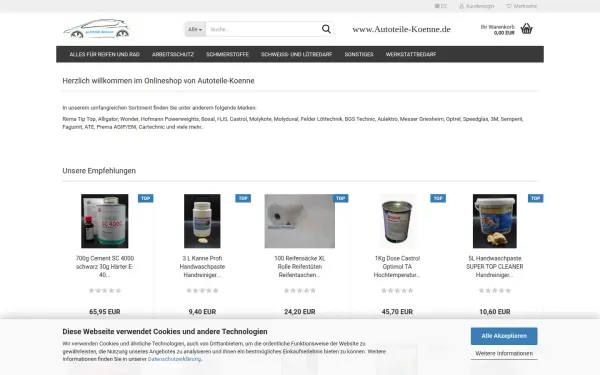
Task: Click title '3 L Kanne Profi Handwaschpaste'
Action: click(202, 267)
